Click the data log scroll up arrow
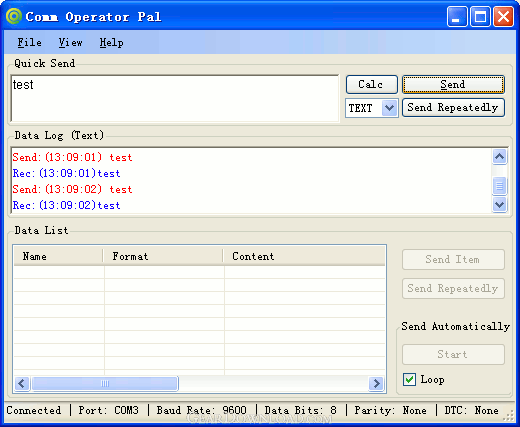520x427 pixels. [x=499, y=156]
